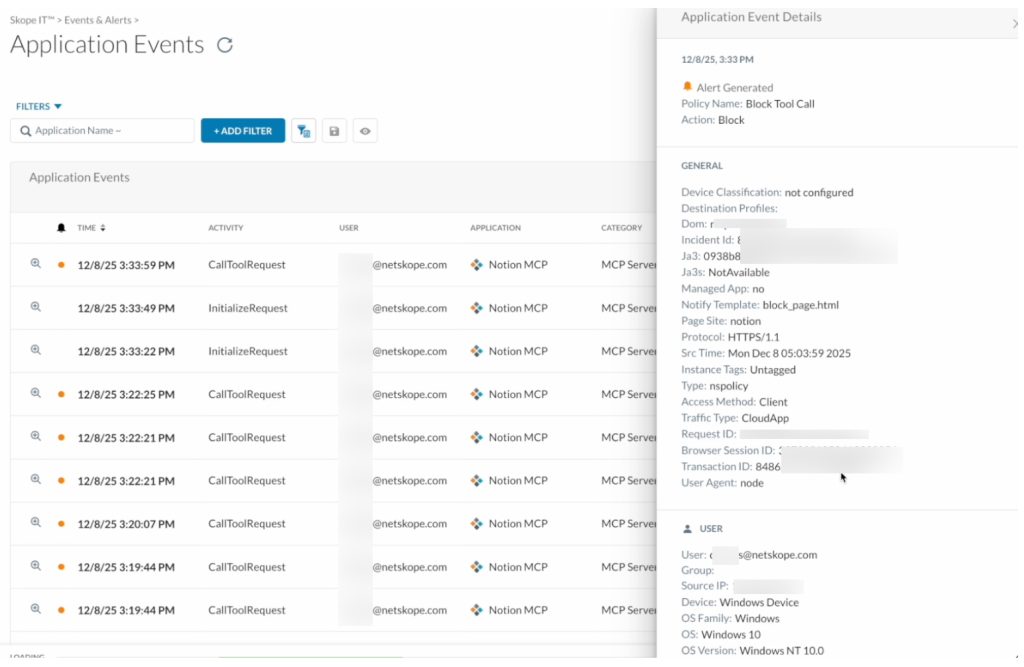The width and height of the screenshot is (1024, 667).
Task: Click CallToolRequest in the 3:20:07 PM row
Action: click(247, 524)
